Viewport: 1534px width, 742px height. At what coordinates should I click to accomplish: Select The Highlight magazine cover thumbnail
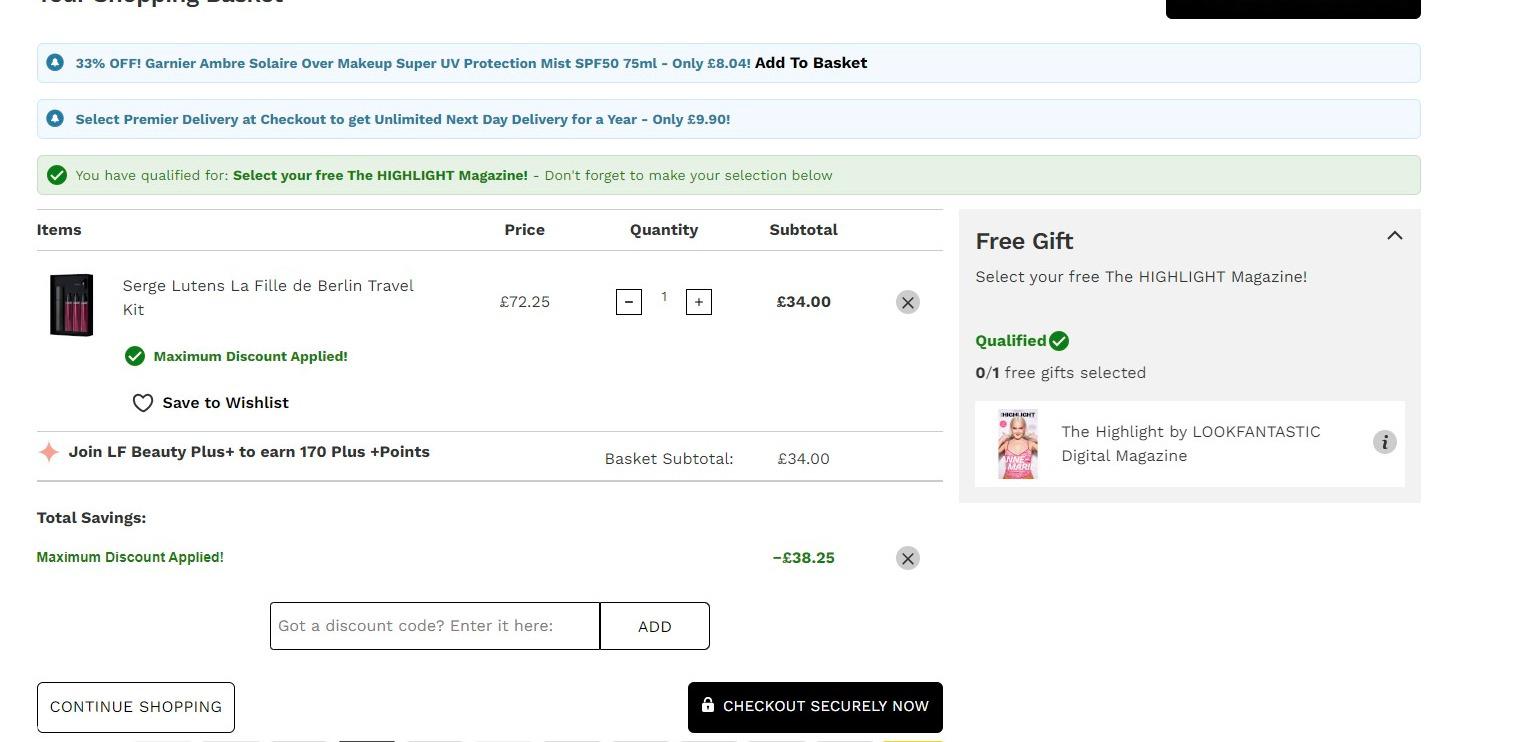click(x=1018, y=444)
